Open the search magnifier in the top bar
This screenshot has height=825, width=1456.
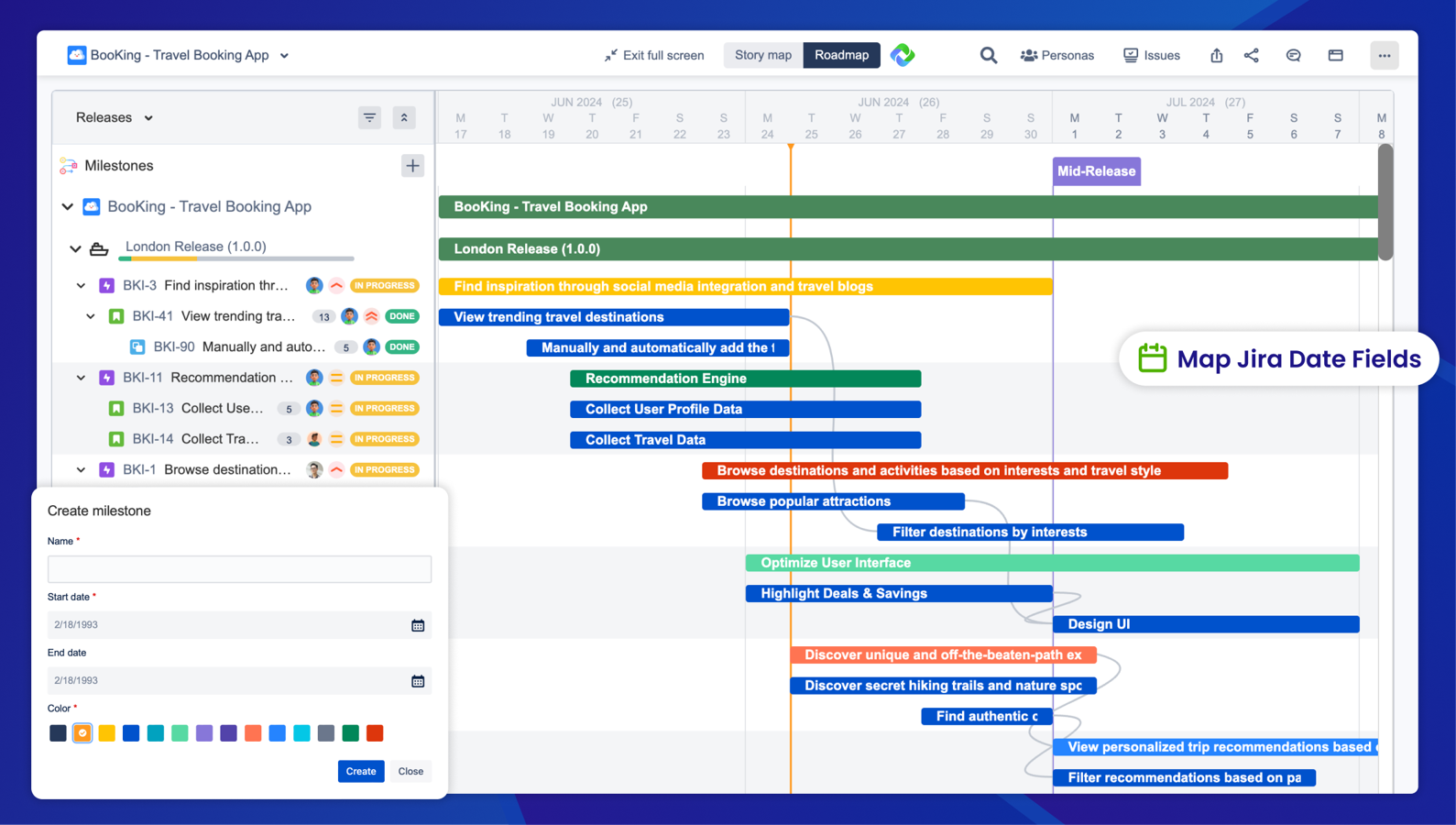point(988,56)
